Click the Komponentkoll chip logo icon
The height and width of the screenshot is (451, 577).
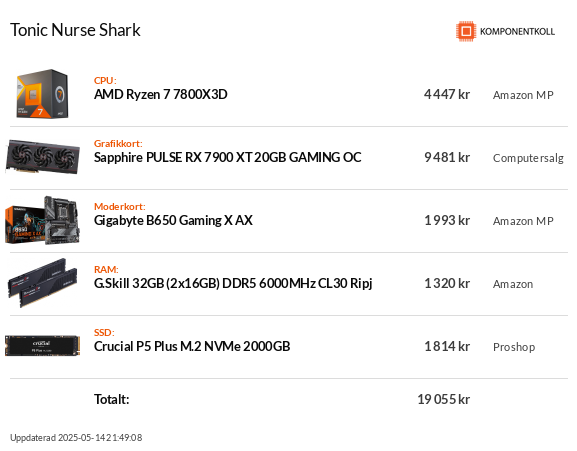click(x=466, y=31)
